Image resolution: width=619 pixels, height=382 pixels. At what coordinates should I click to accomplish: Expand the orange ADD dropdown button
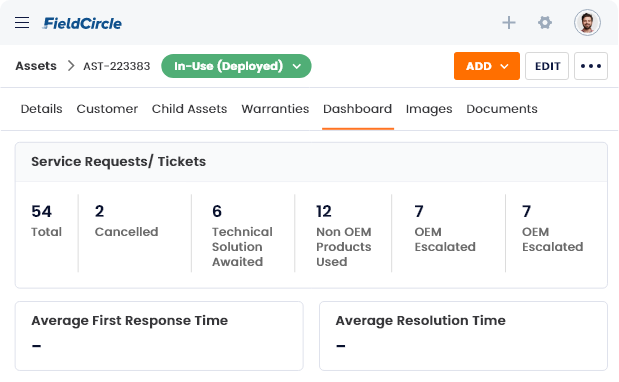(x=486, y=66)
